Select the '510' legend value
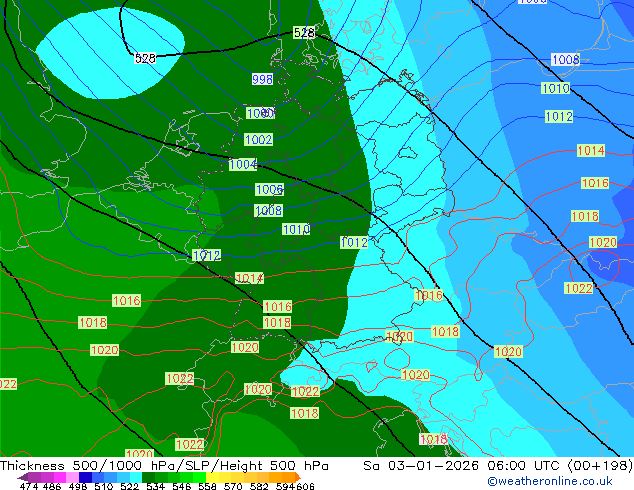 [103, 486]
